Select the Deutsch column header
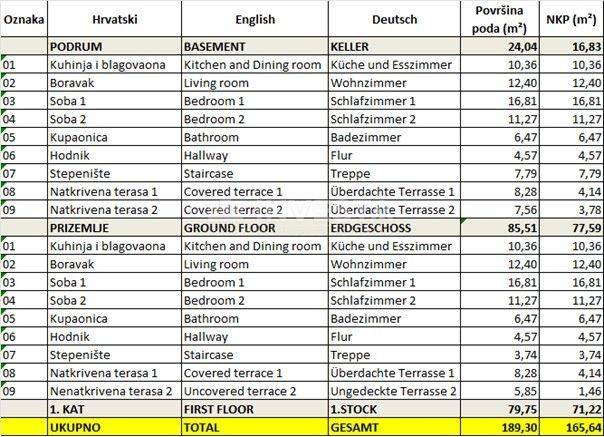The width and height of the screenshot is (604, 437). (x=394, y=19)
